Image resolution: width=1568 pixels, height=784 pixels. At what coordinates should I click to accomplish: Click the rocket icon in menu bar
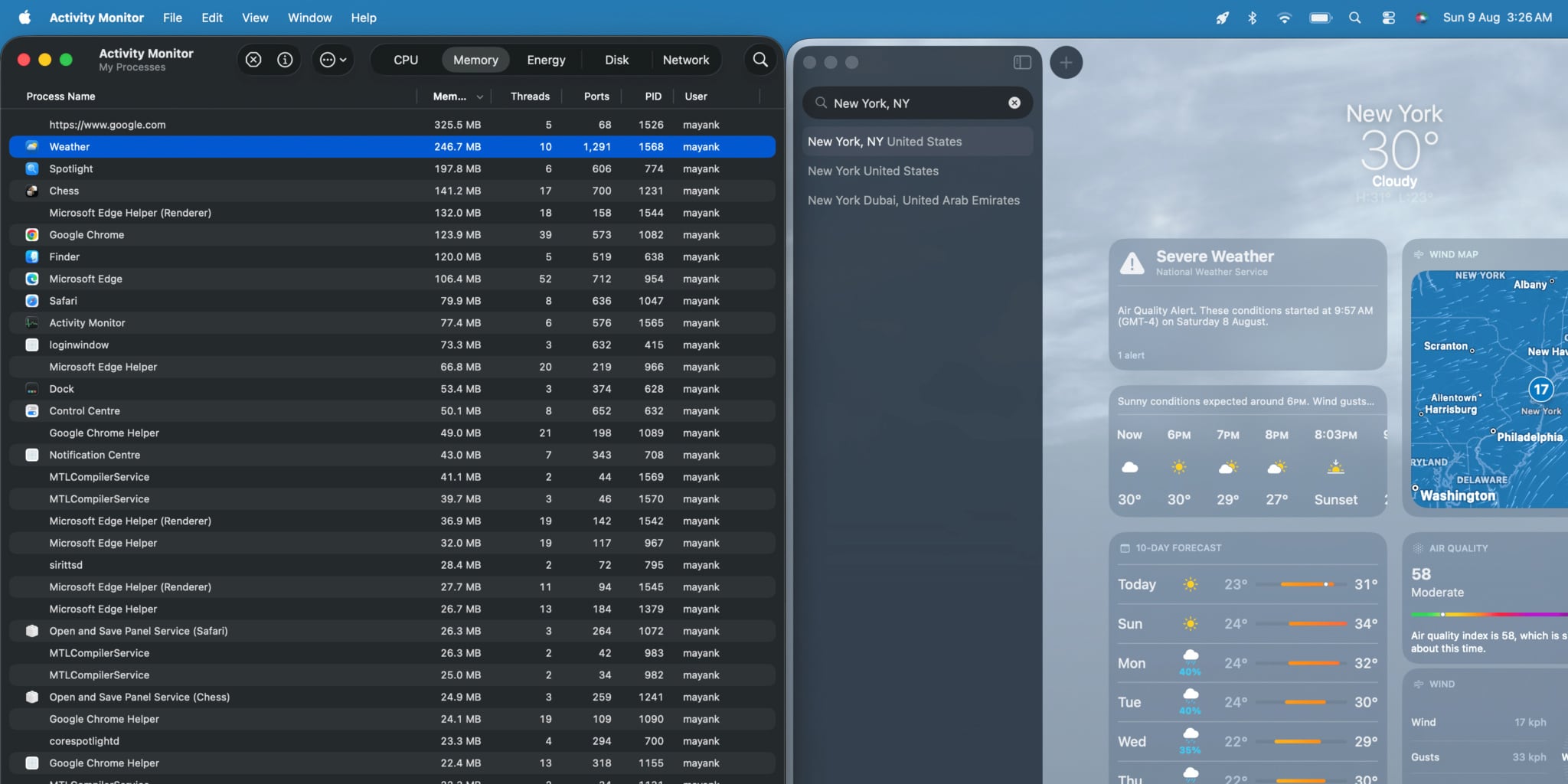click(x=1222, y=18)
